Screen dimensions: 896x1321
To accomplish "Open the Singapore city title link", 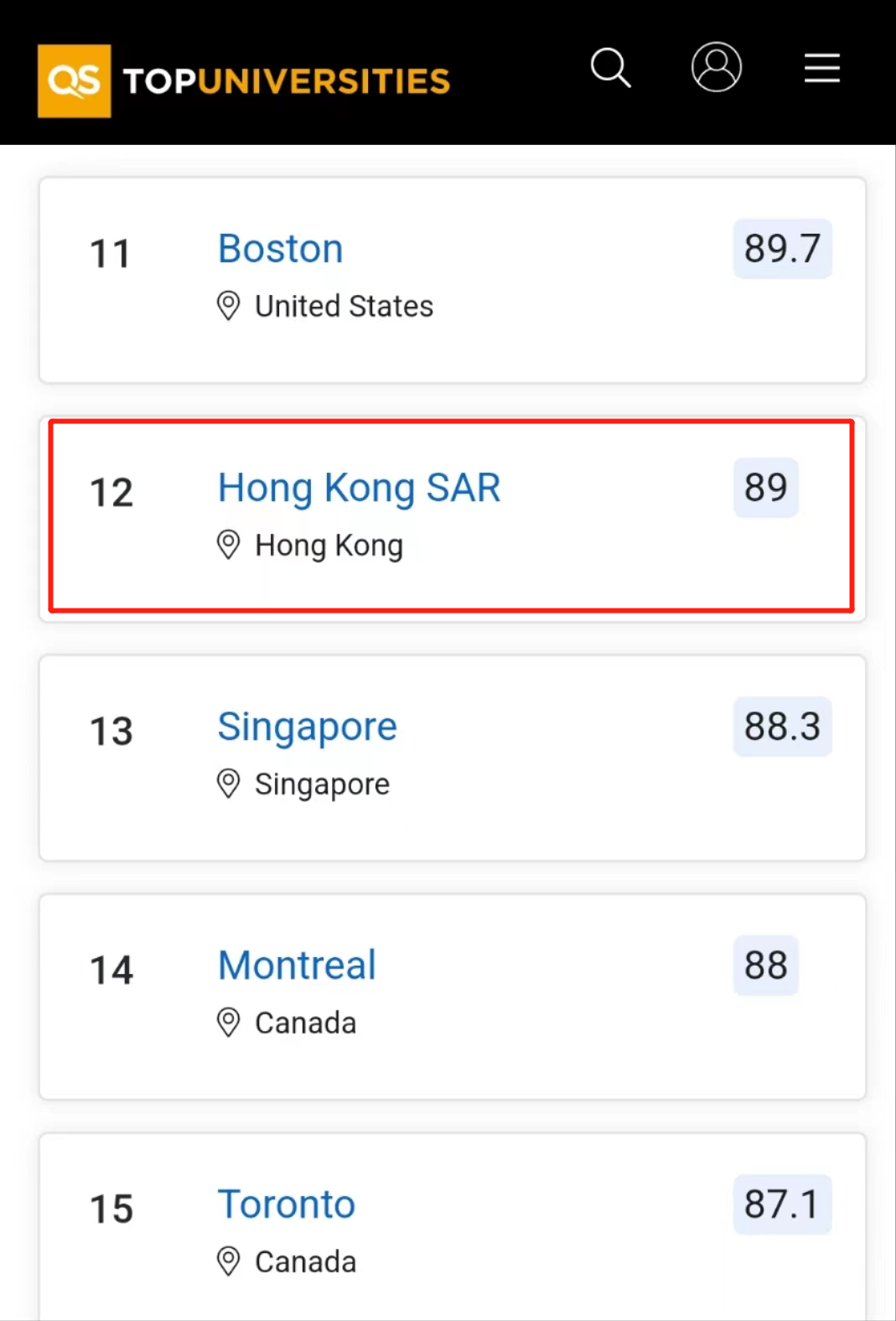I will (308, 727).
